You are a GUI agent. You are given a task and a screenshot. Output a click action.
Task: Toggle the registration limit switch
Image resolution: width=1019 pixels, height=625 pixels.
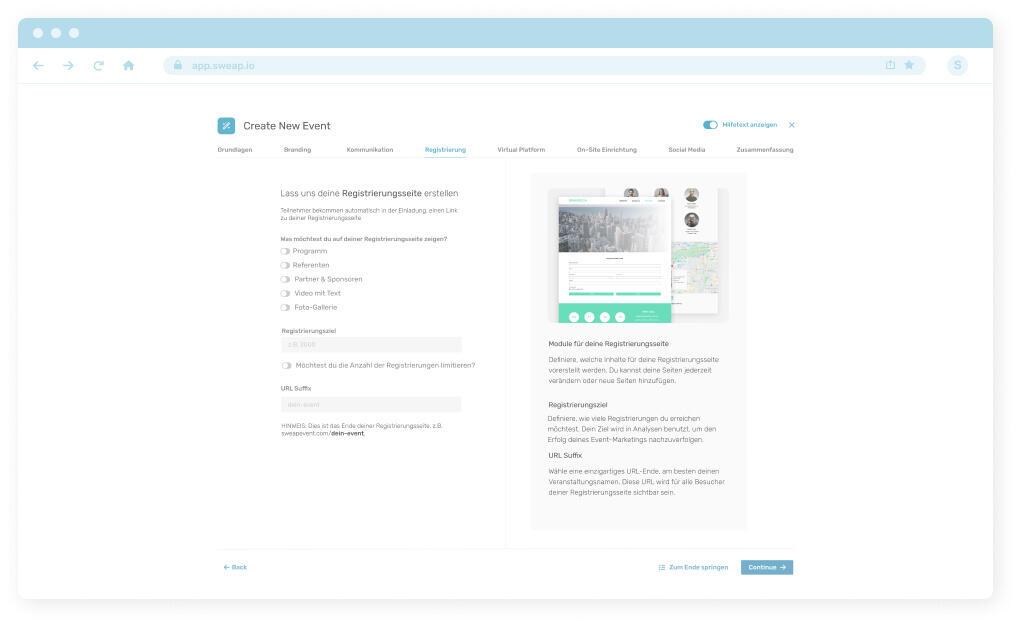pos(287,365)
